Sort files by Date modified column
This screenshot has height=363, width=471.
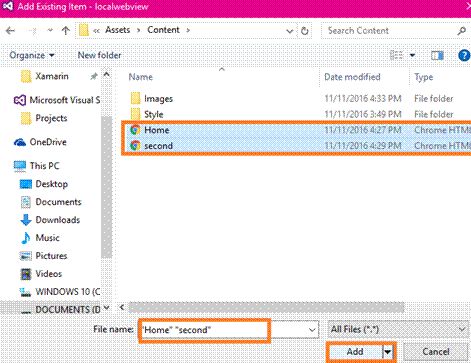pos(352,77)
